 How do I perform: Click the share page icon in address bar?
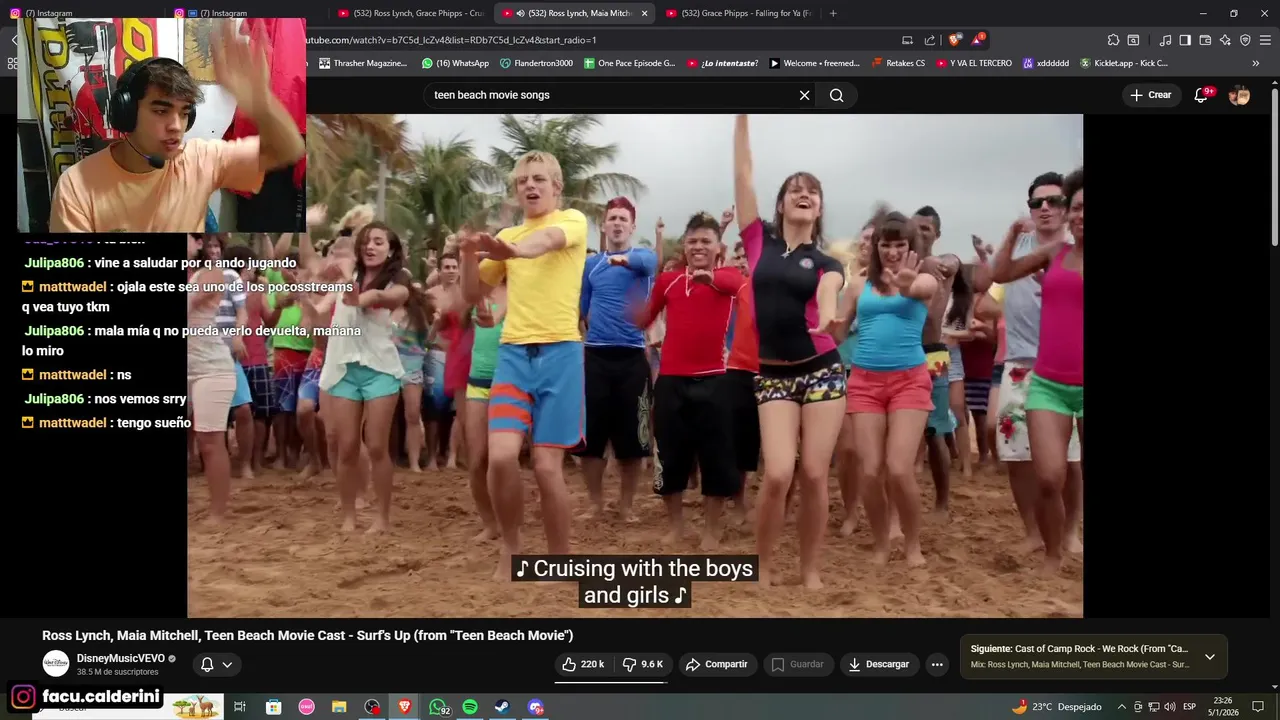click(x=930, y=40)
